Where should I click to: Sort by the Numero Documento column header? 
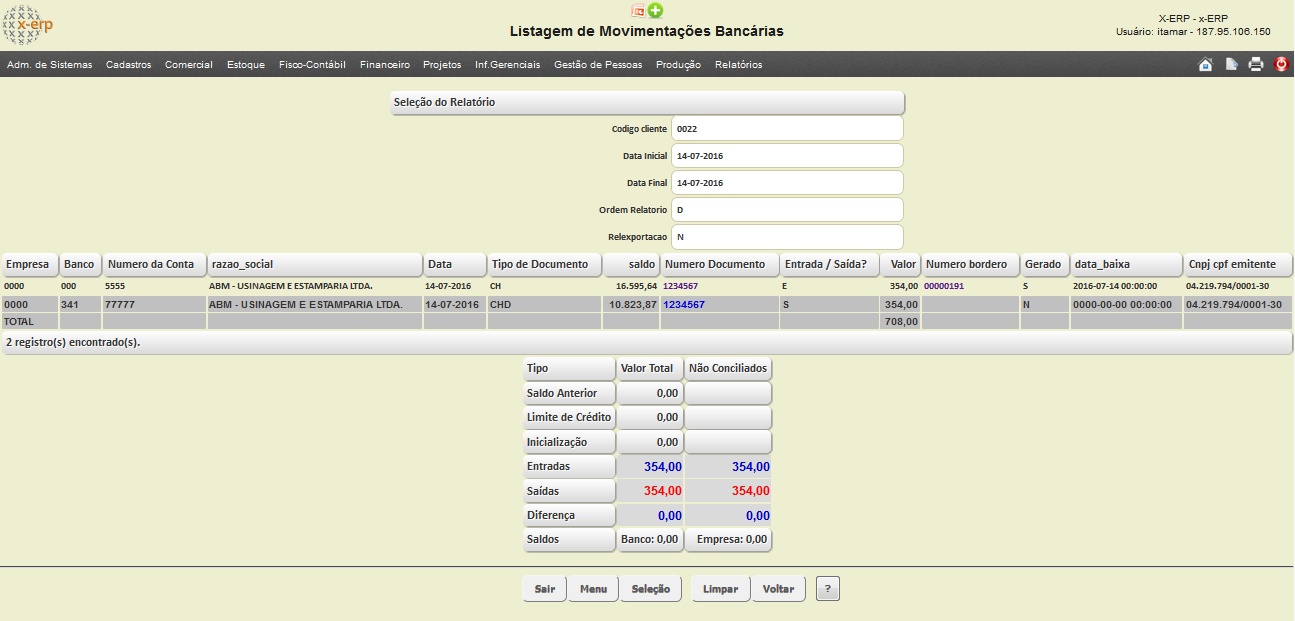720,264
